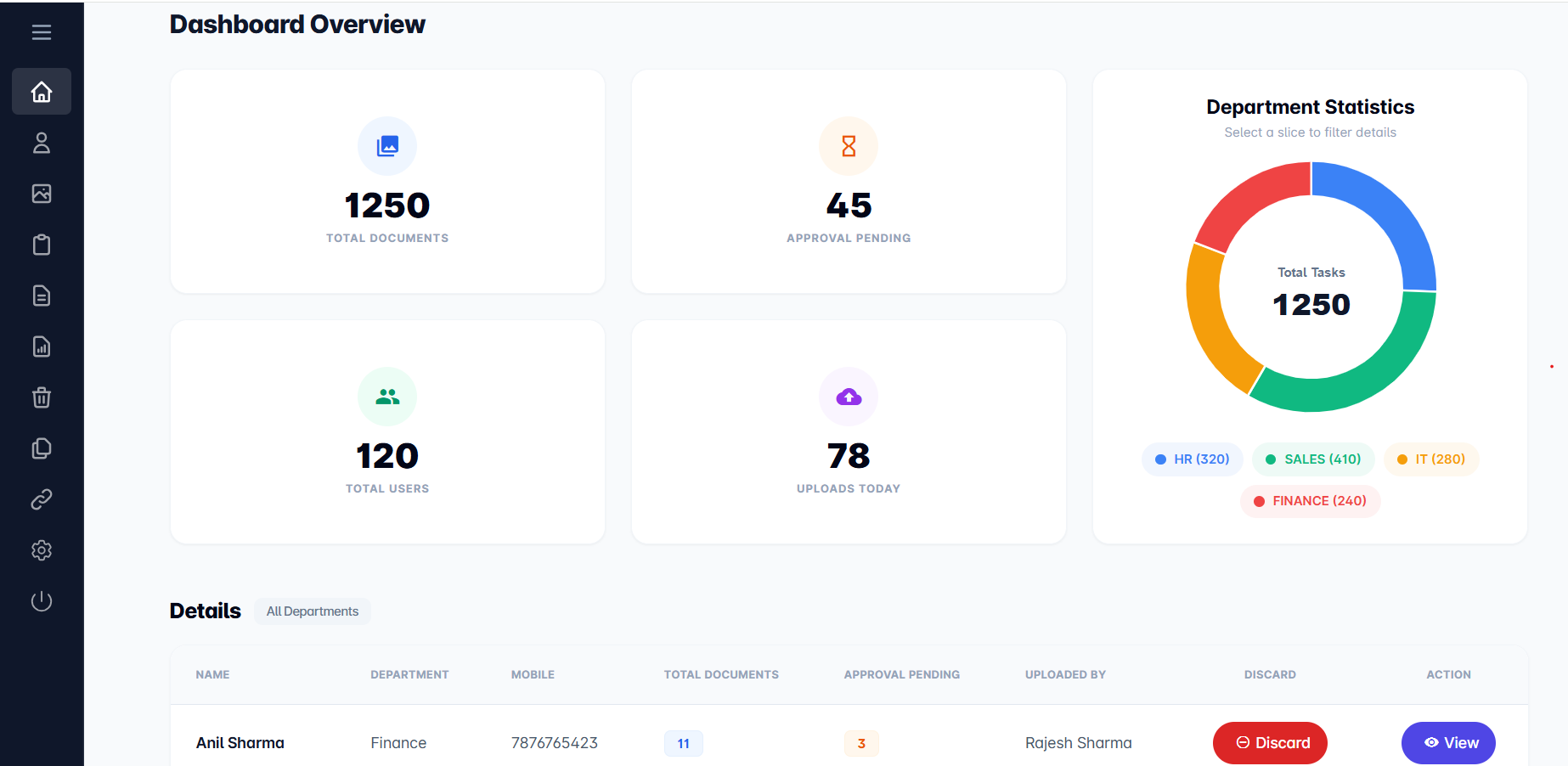1568x766 pixels.
Task: Open the link chain sidebar icon
Action: point(42,499)
